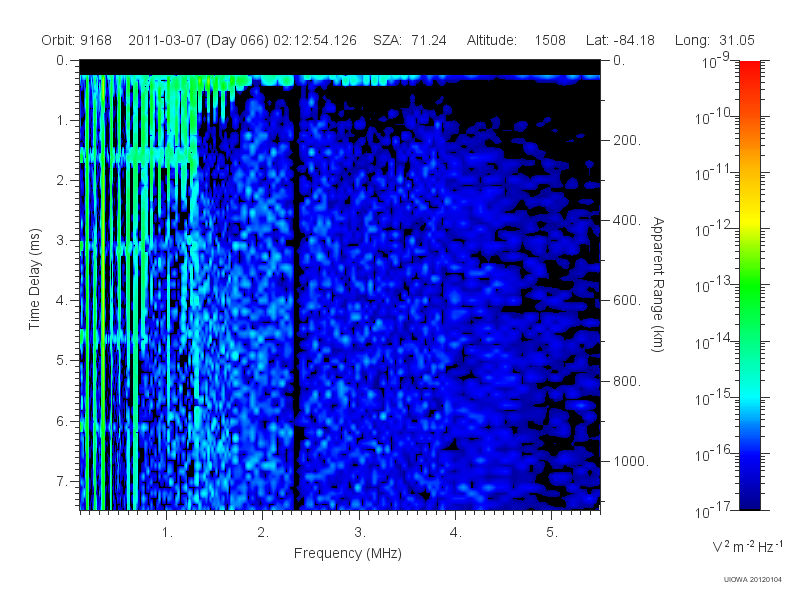Click the time delay tick label '7.'
This screenshot has height=600, width=800.
pos(61,481)
